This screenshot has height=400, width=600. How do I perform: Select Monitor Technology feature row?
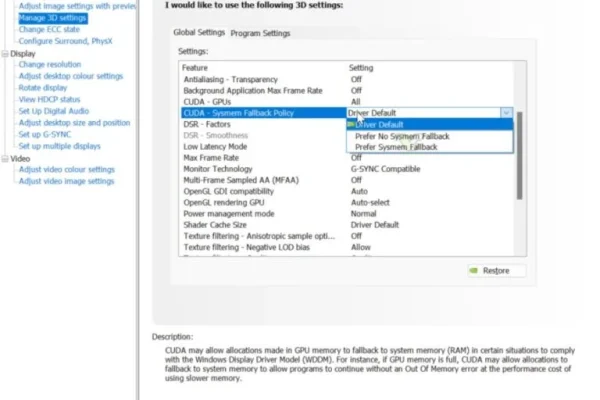tap(347, 169)
